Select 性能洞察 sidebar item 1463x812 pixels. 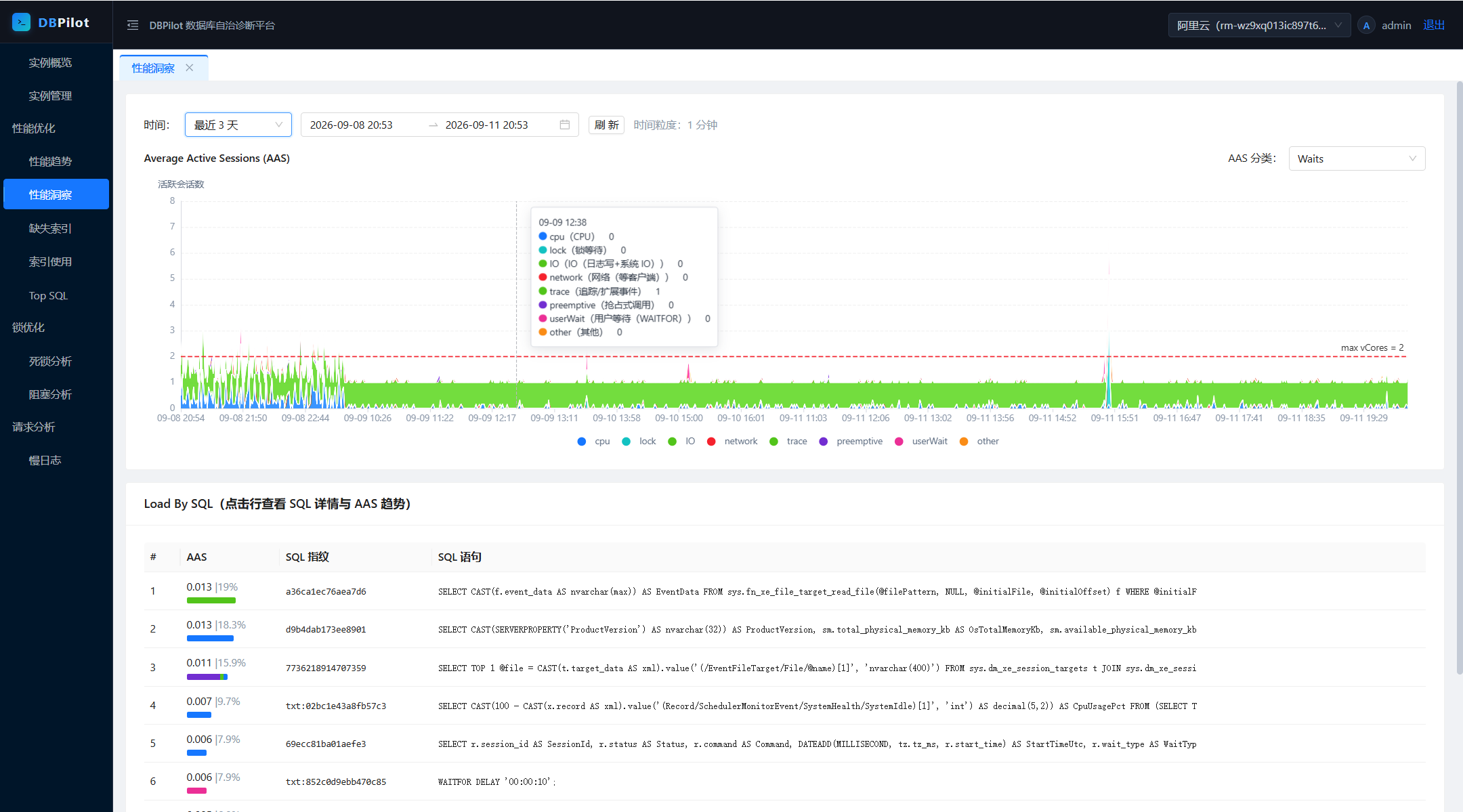point(56,194)
